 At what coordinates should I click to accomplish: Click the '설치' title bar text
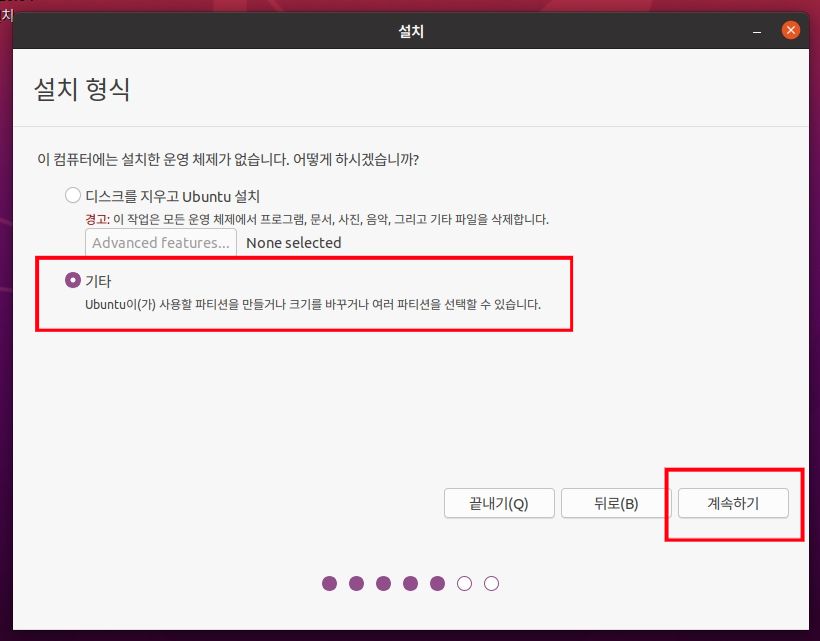411,31
